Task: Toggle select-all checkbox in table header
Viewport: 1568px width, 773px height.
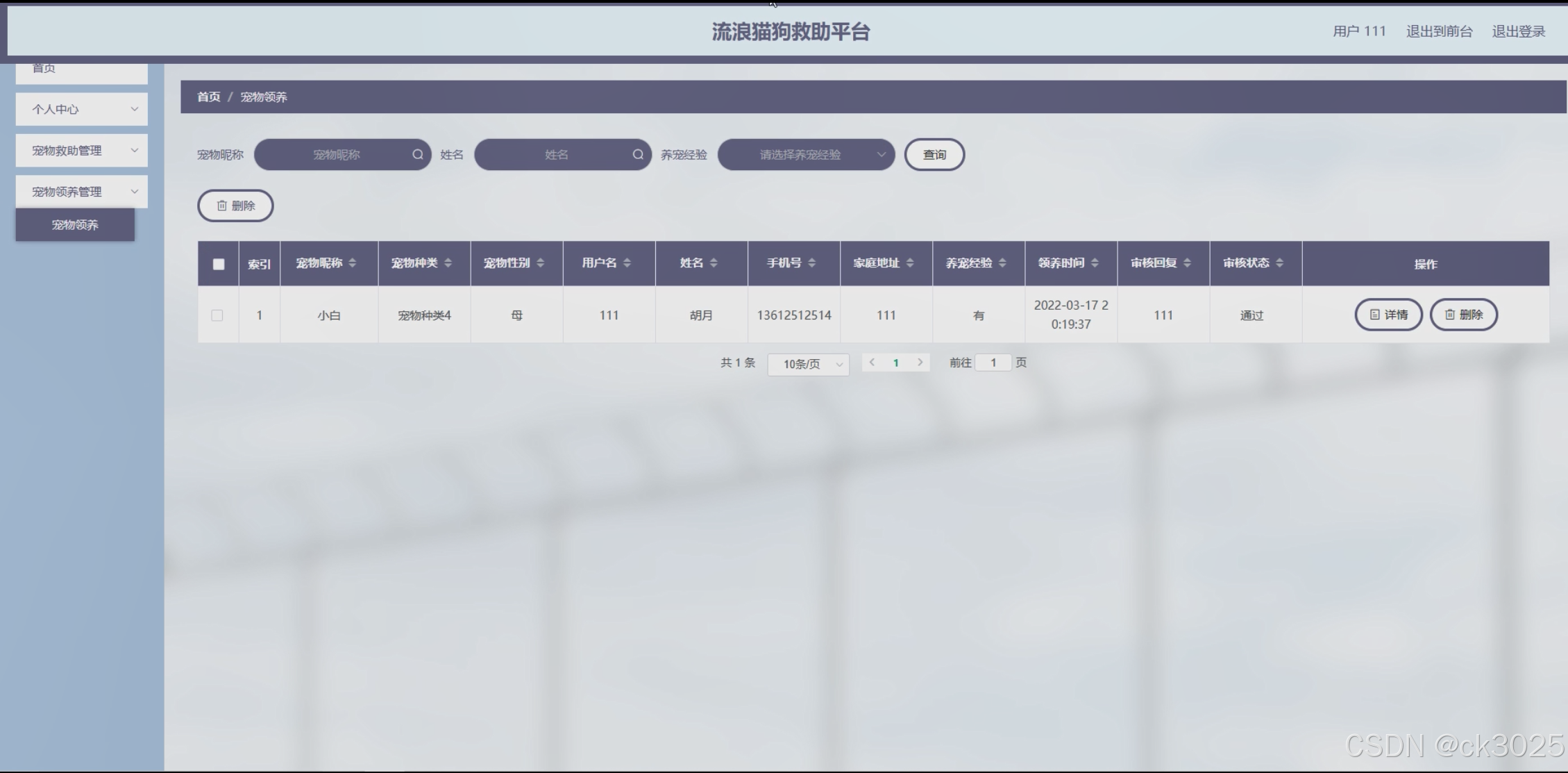Action: coord(219,264)
